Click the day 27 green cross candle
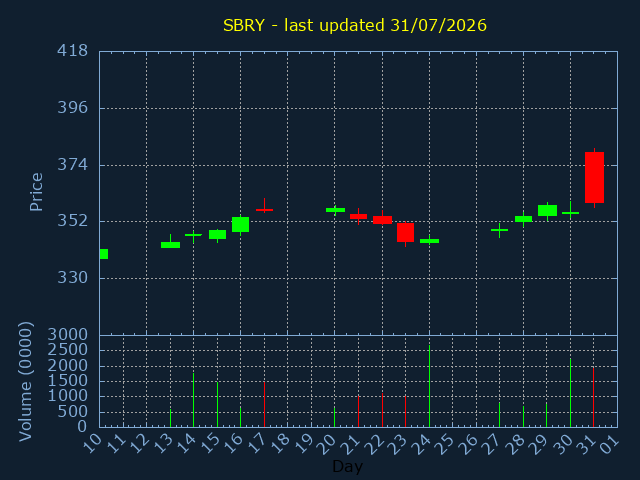The height and width of the screenshot is (480, 640). 500,230
